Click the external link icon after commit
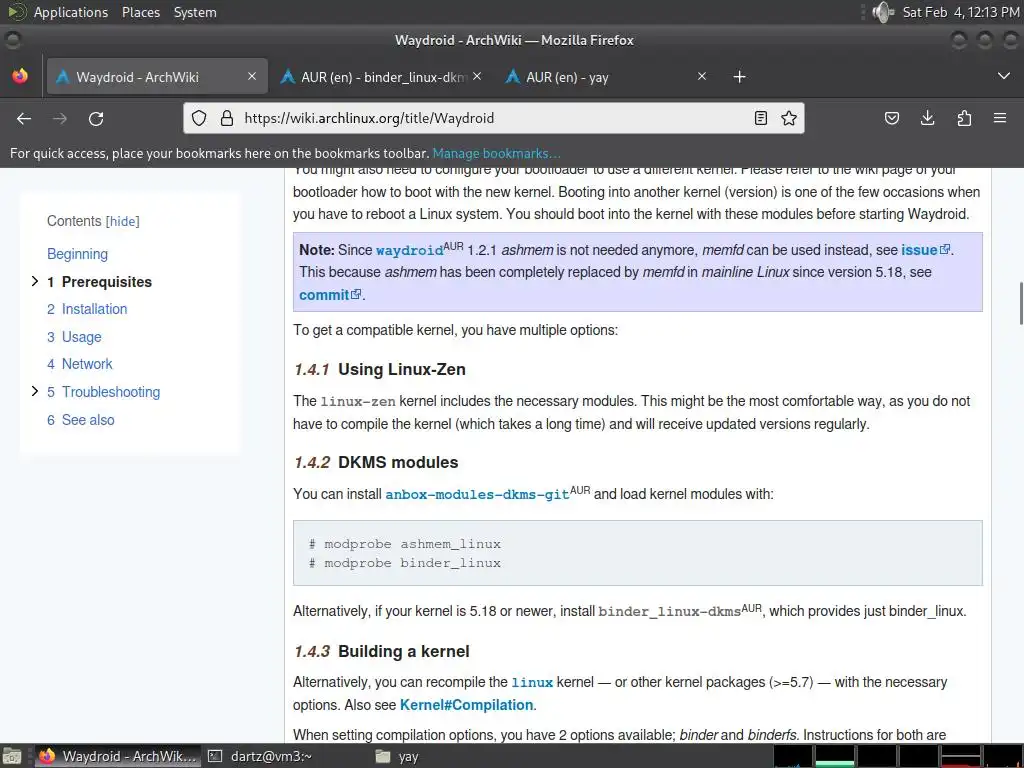Viewport: 1024px width, 768px height. [x=357, y=294]
